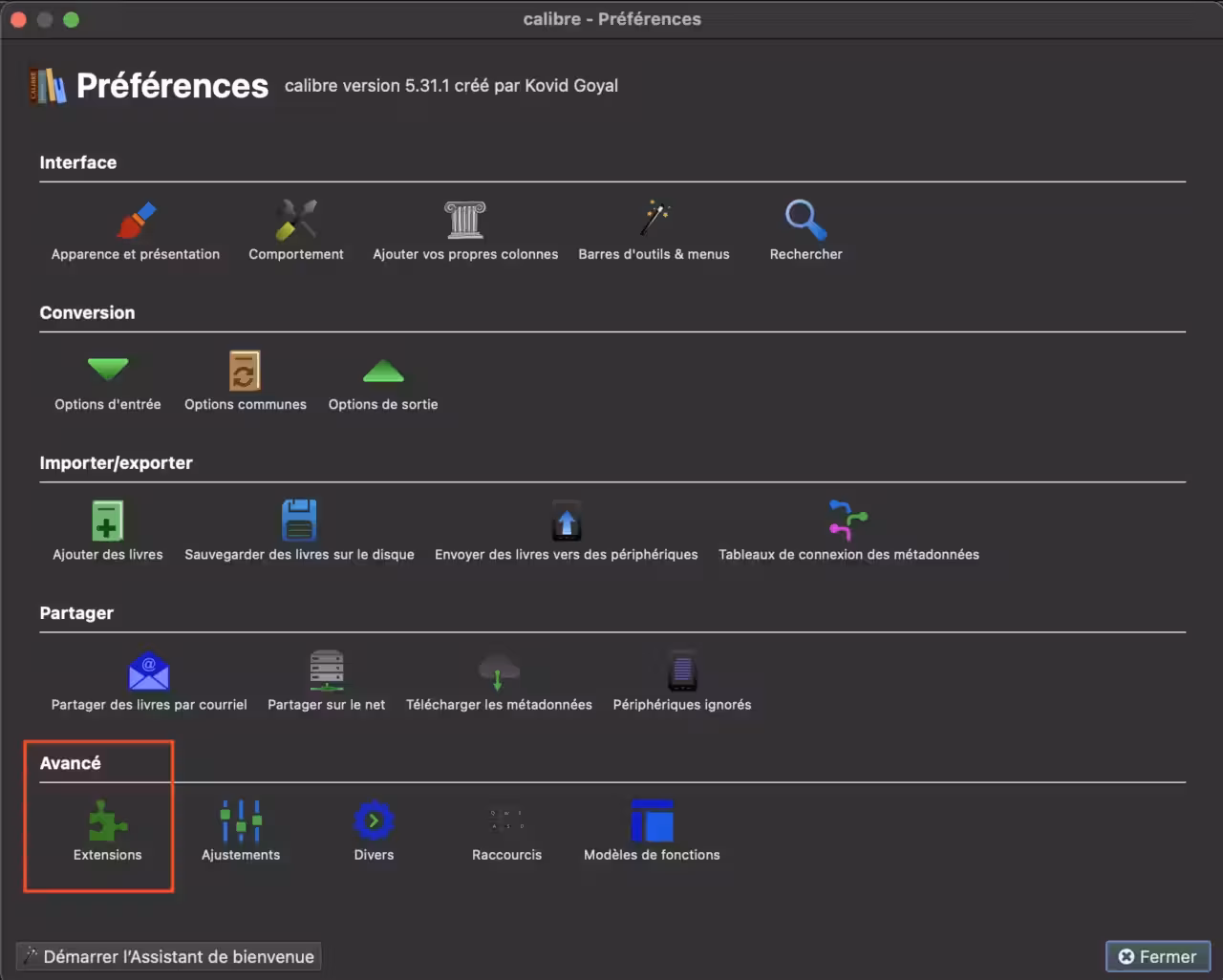The height and width of the screenshot is (980, 1223).
Task: Click the Périphériques ignorés label
Action: pos(682,704)
